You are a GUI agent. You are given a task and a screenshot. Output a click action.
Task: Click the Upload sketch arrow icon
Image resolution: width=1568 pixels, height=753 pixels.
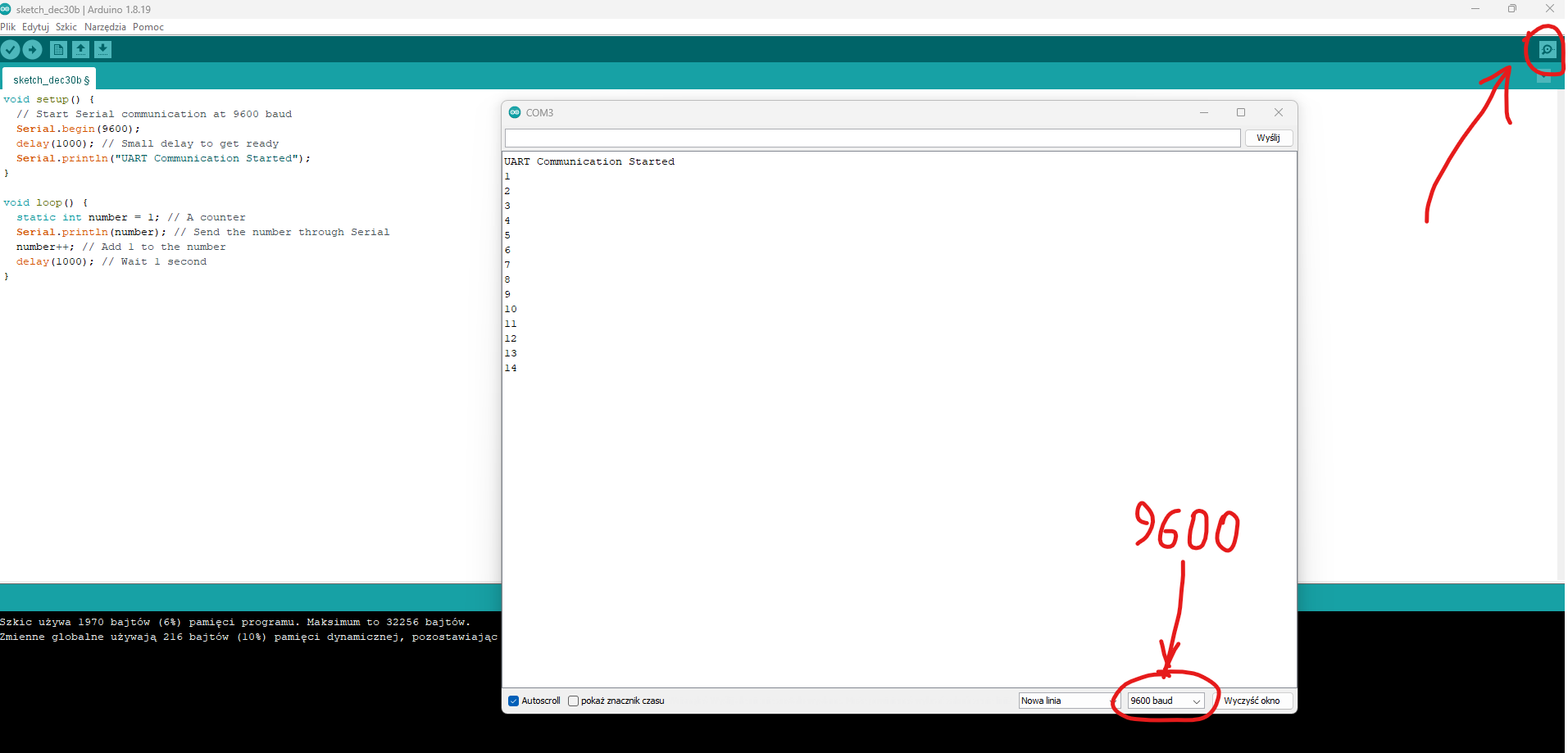pos(32,50)
